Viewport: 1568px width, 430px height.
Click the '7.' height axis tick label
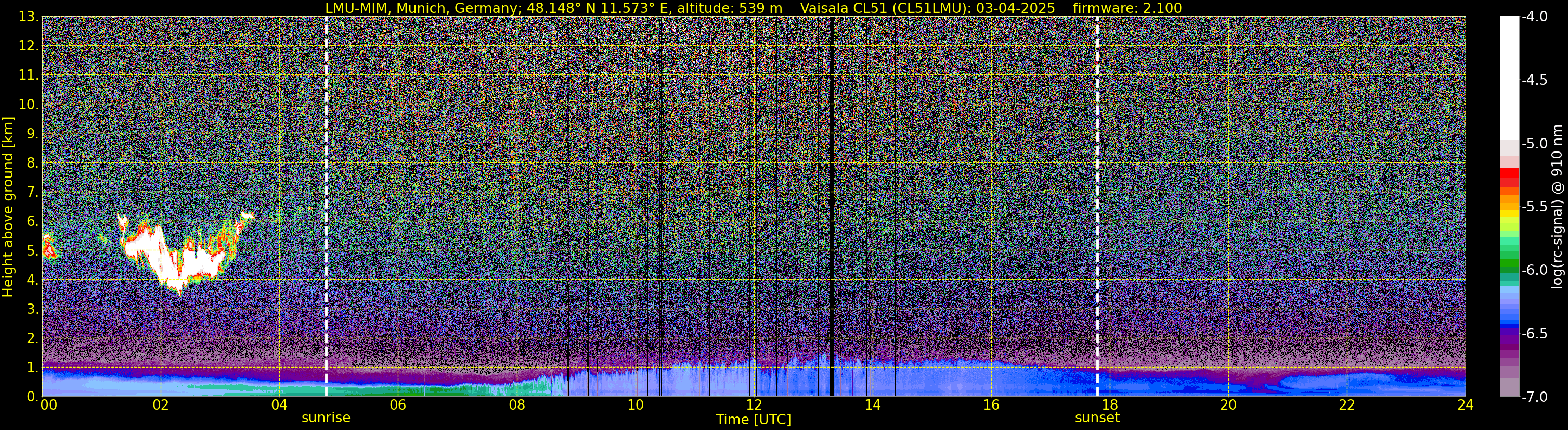pos(32,192)
